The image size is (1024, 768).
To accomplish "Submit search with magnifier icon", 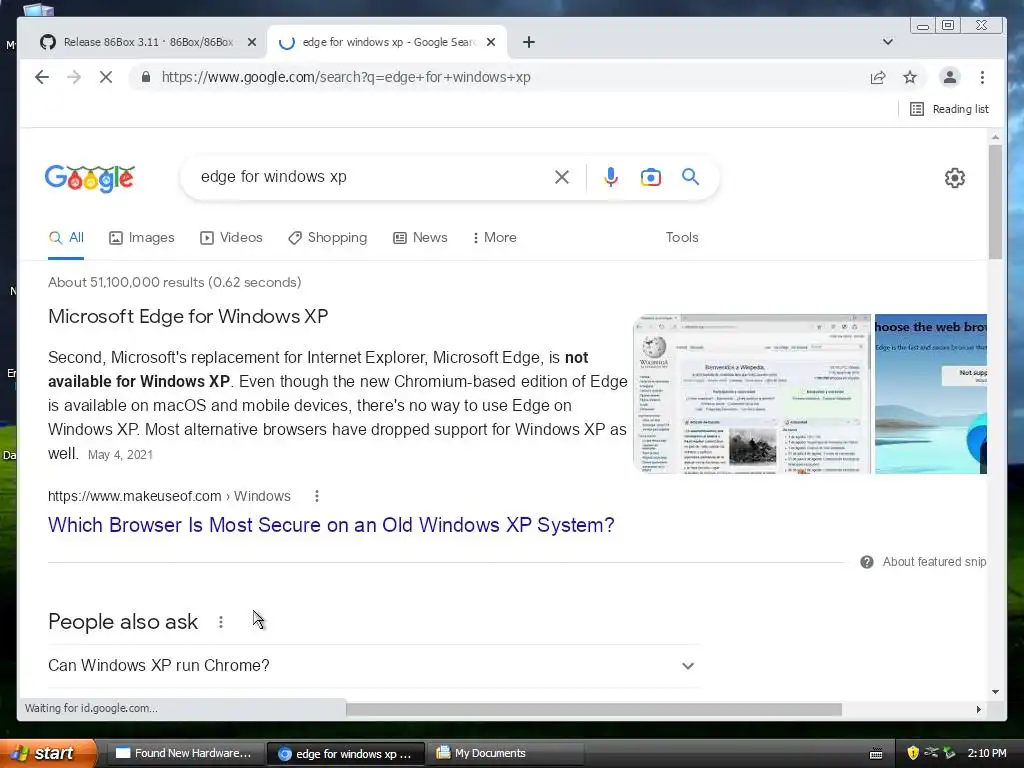I will 690,176.
